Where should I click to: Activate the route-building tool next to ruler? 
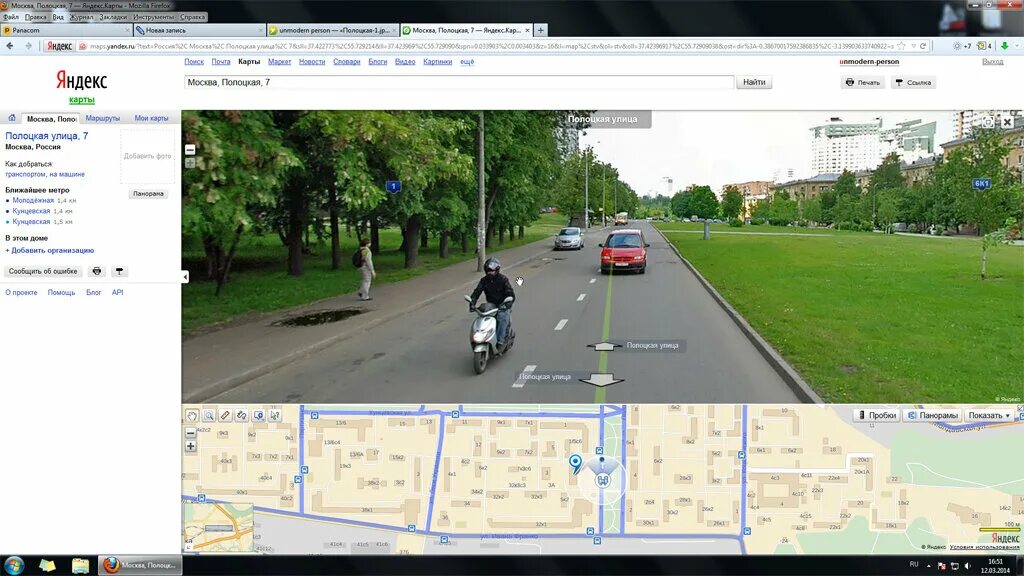[242, 415]
